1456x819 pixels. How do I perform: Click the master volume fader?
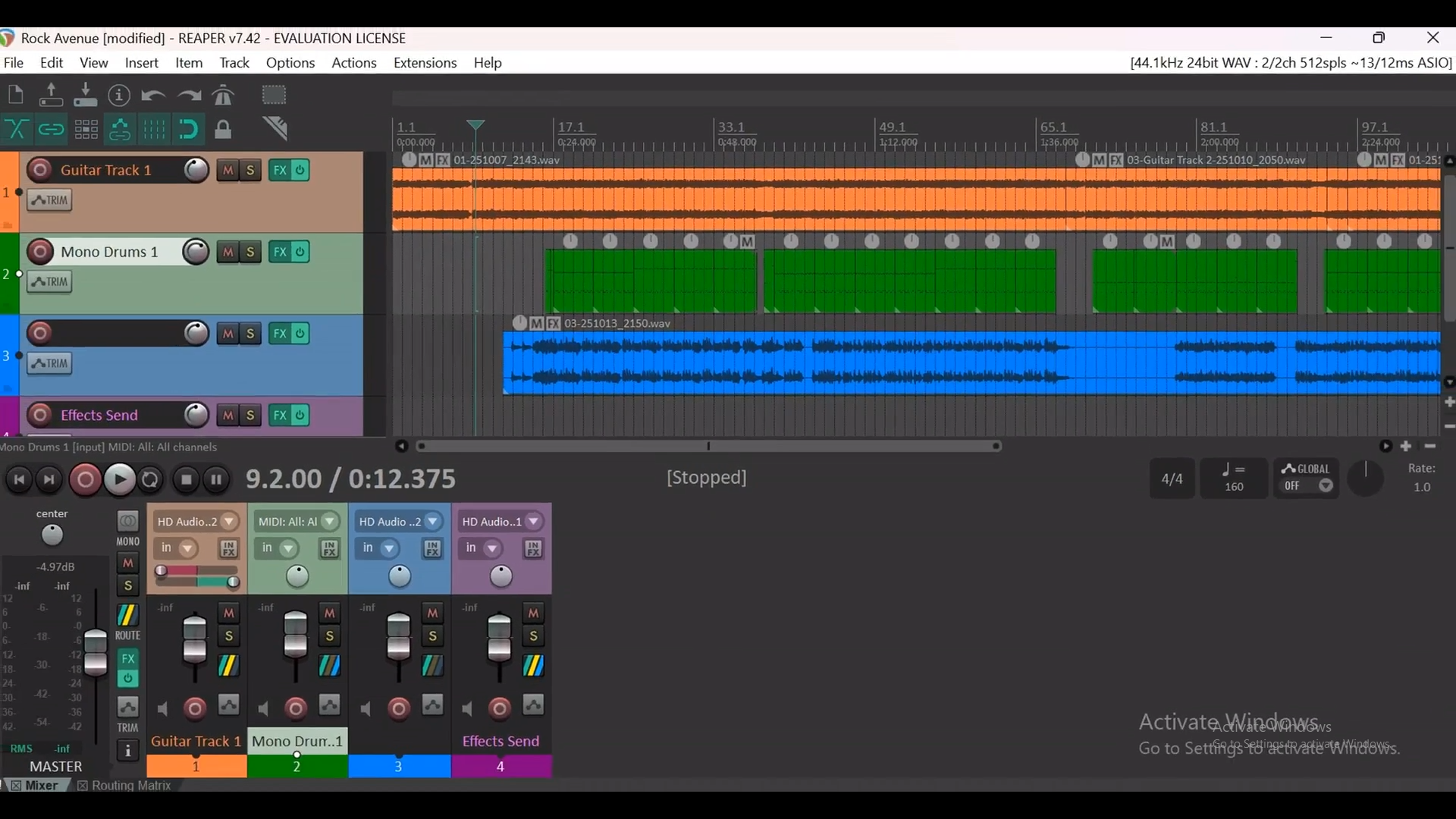[96, 652]
